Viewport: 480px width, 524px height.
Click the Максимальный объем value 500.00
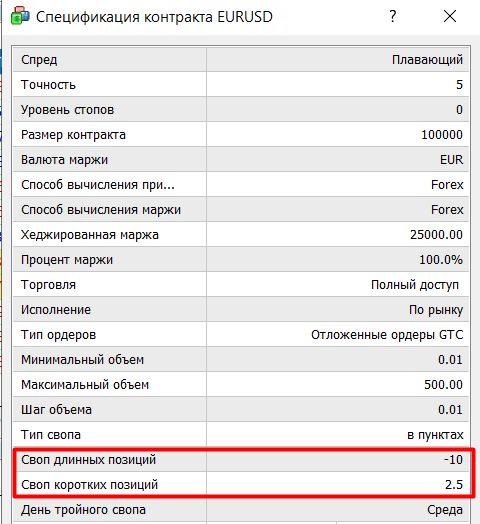443,385
